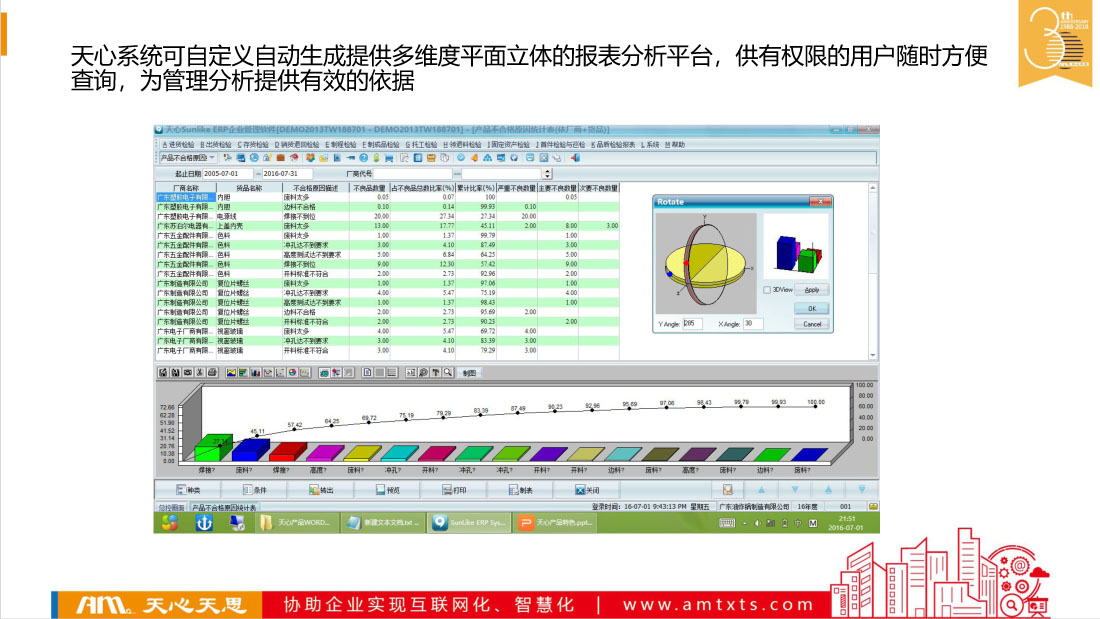Click the Apply button in Rotate dialog

(x=812, y=289)
